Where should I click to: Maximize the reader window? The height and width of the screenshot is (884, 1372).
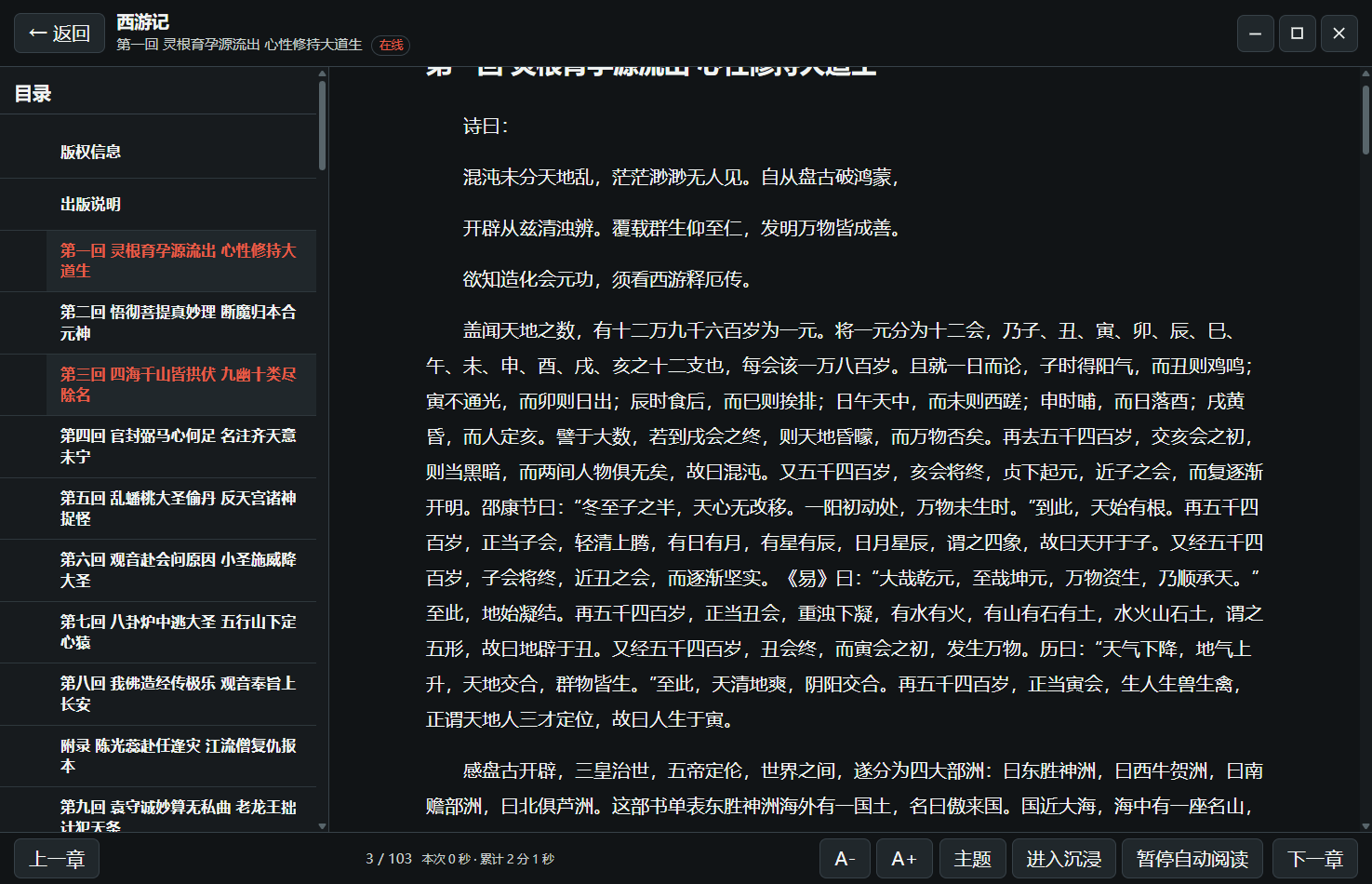(x=1297, y=33)
